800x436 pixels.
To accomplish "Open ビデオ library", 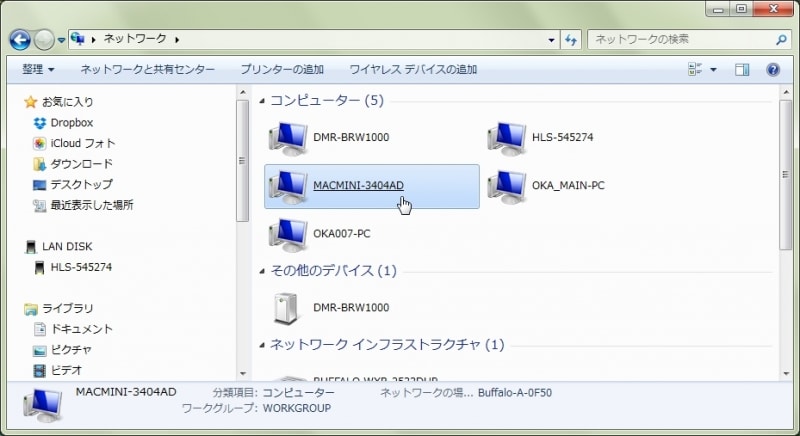I will coord(66,370).
